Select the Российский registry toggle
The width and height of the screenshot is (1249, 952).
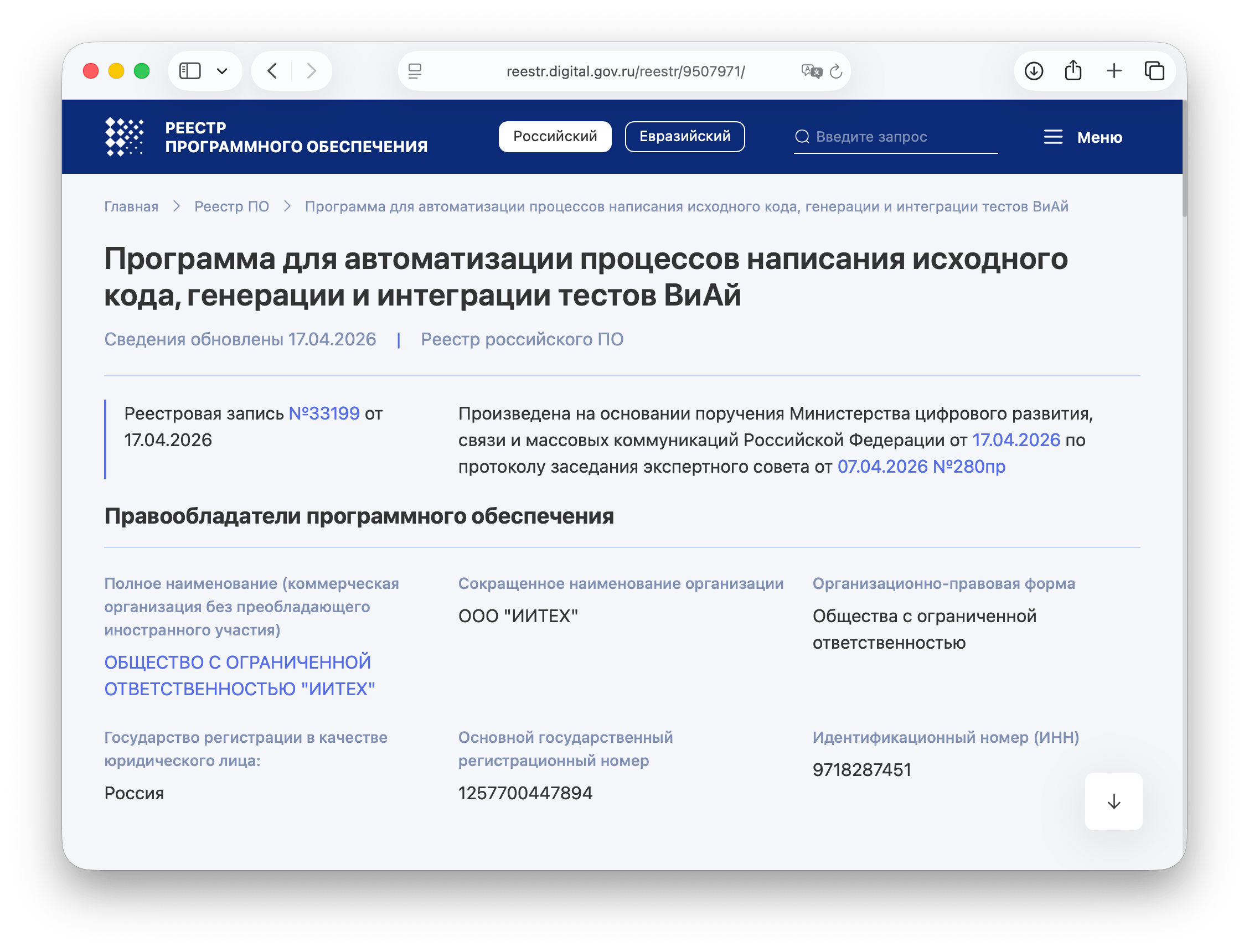pyautogui.click(x=555, y=136)
